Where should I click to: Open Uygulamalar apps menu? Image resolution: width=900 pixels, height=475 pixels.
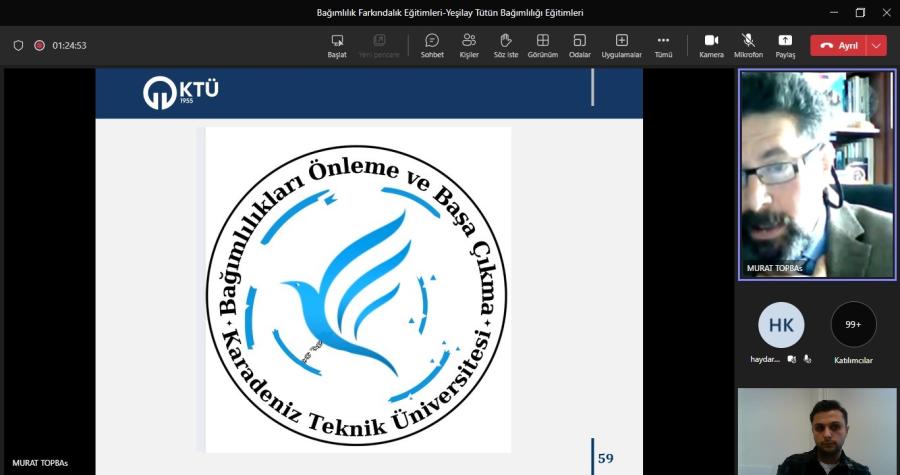[622, 46]
